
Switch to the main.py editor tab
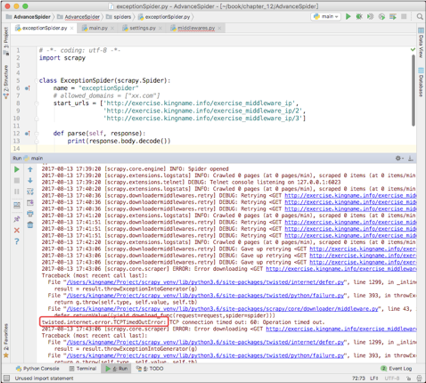[98, 28]
